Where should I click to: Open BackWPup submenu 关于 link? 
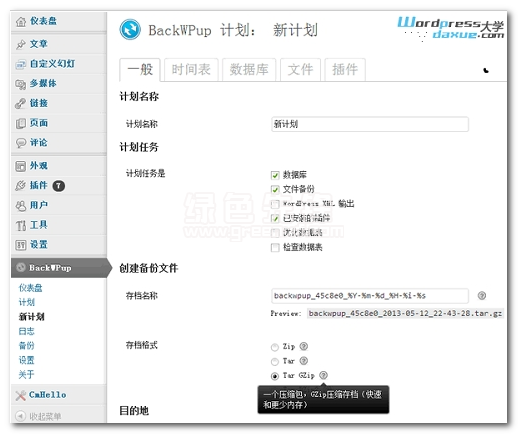[27, 375]
